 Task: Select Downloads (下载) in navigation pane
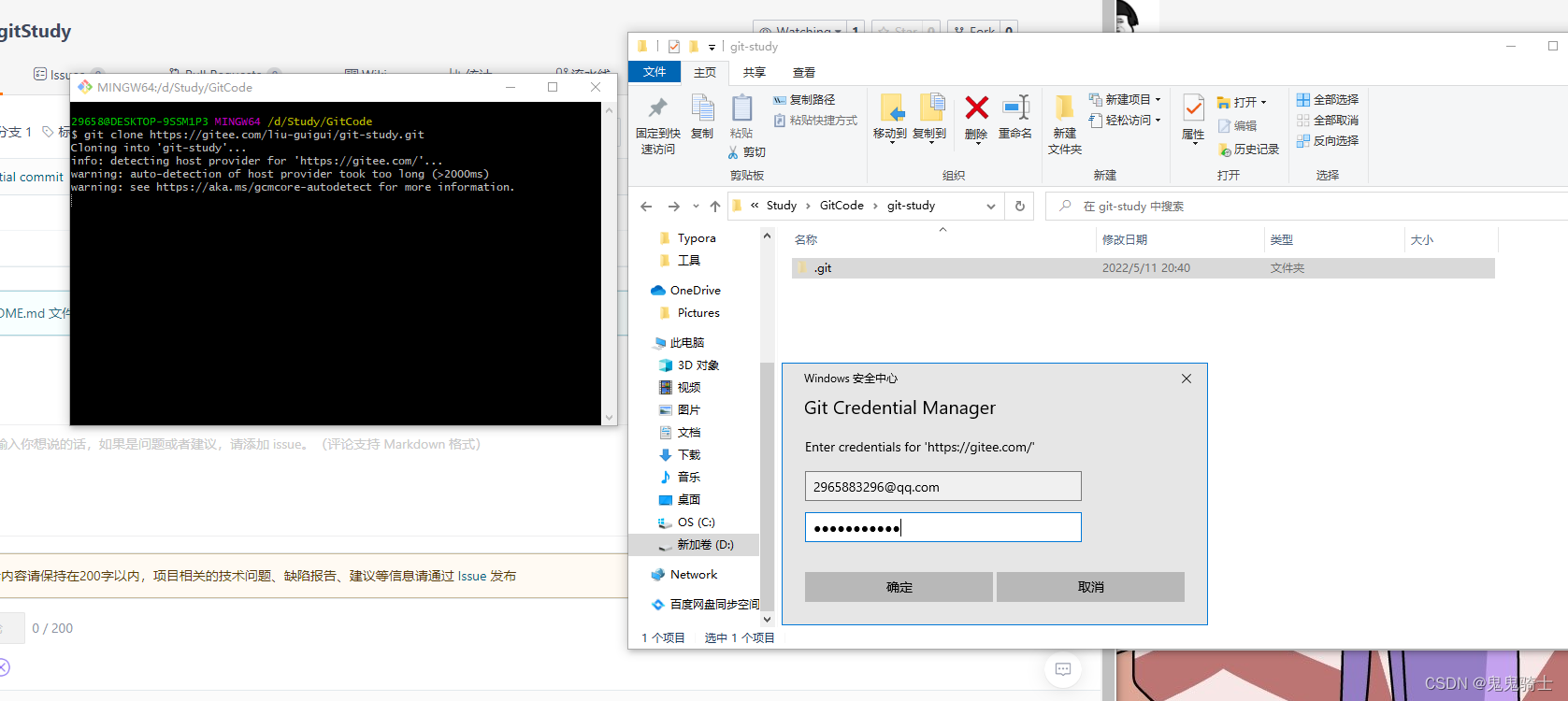click(689, 455)
